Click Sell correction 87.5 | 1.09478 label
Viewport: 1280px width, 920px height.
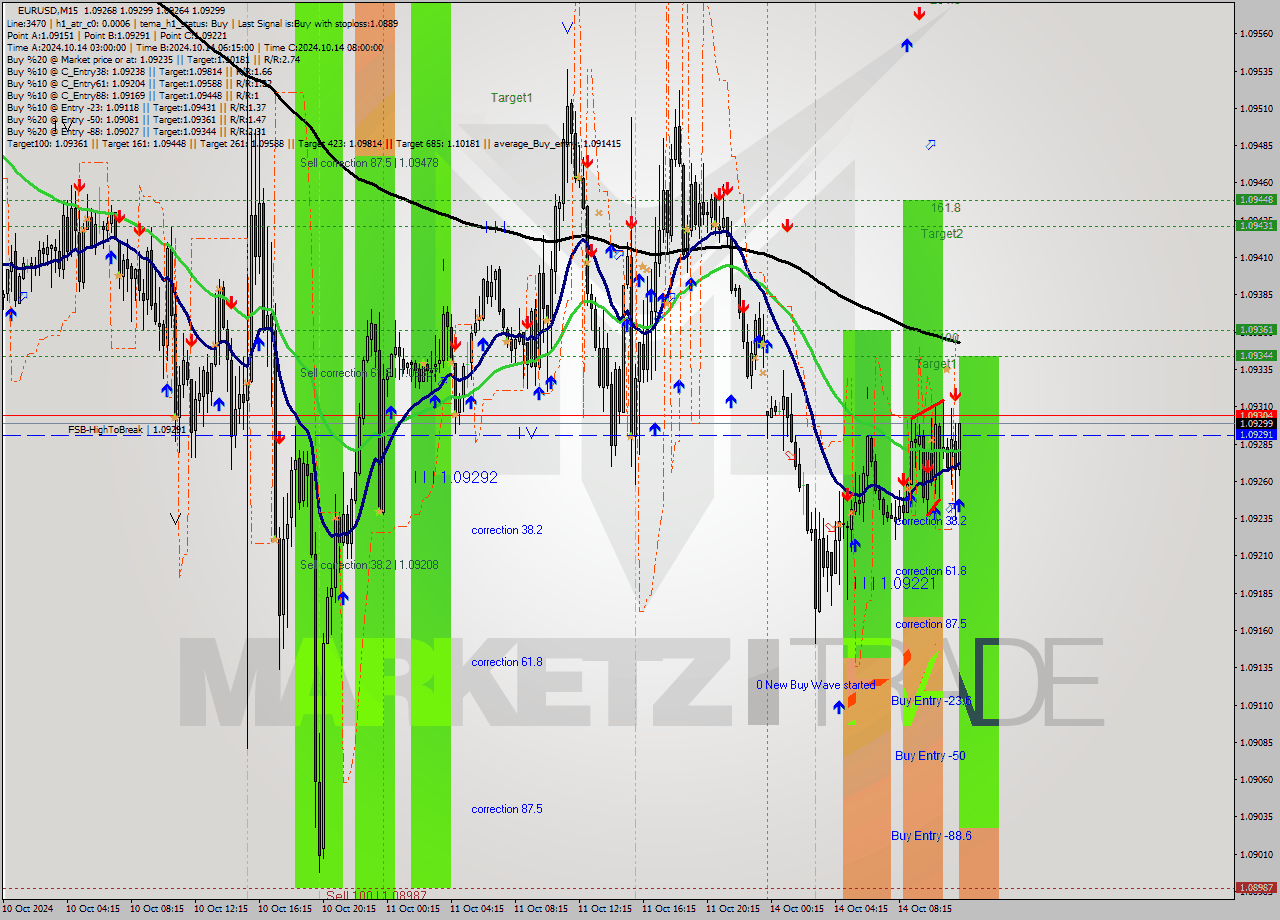pos(369,162)
